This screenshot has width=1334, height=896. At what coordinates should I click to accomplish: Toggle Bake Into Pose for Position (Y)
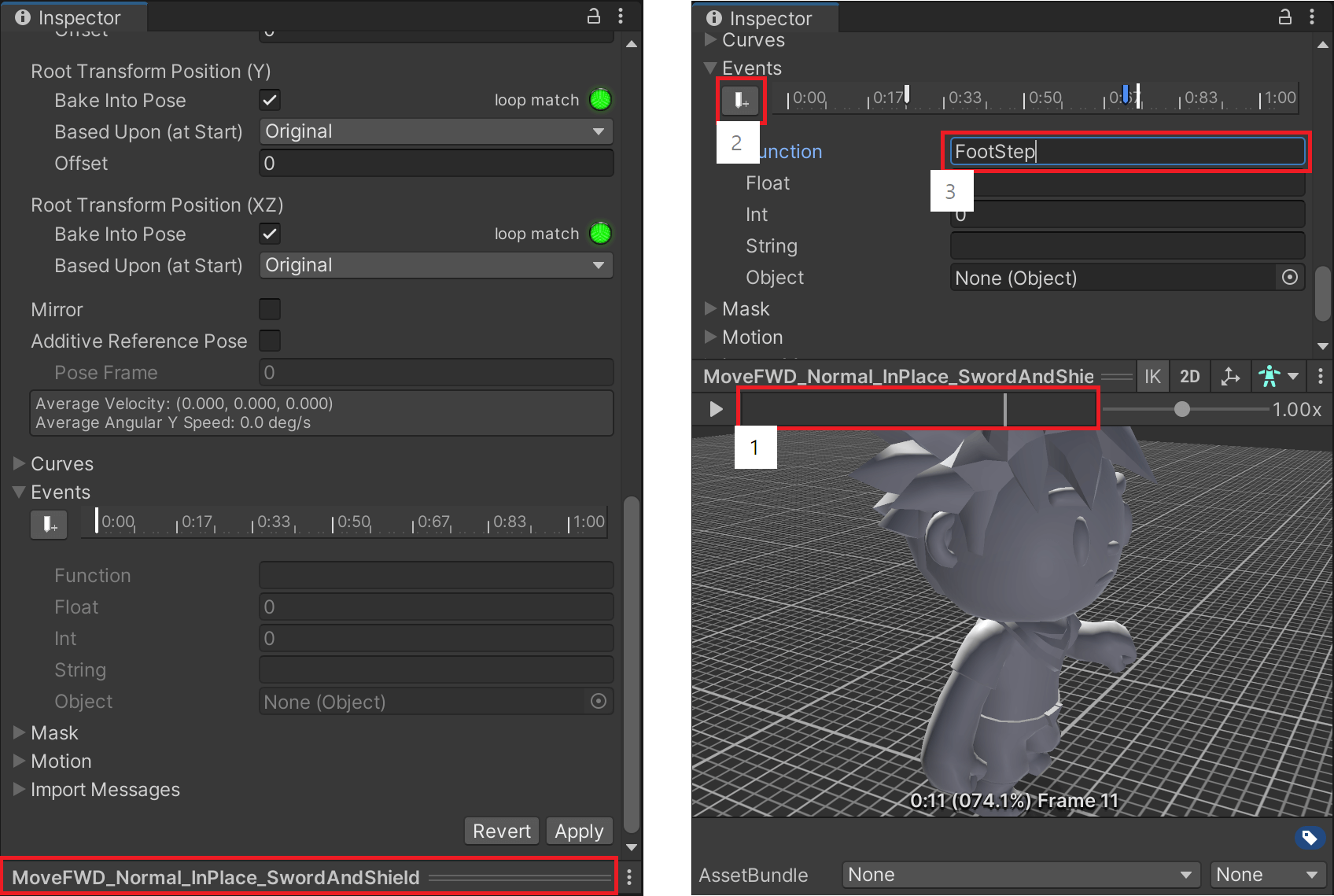270,100
